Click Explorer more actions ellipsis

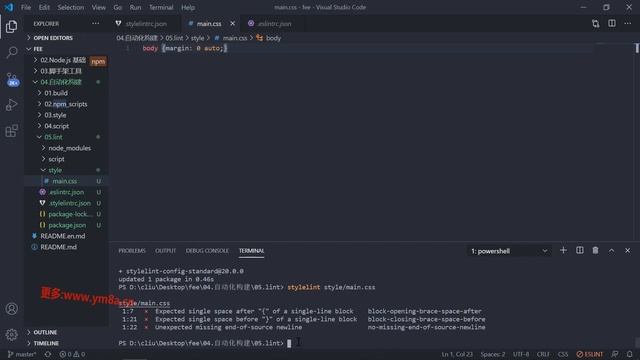pos(96,24)
